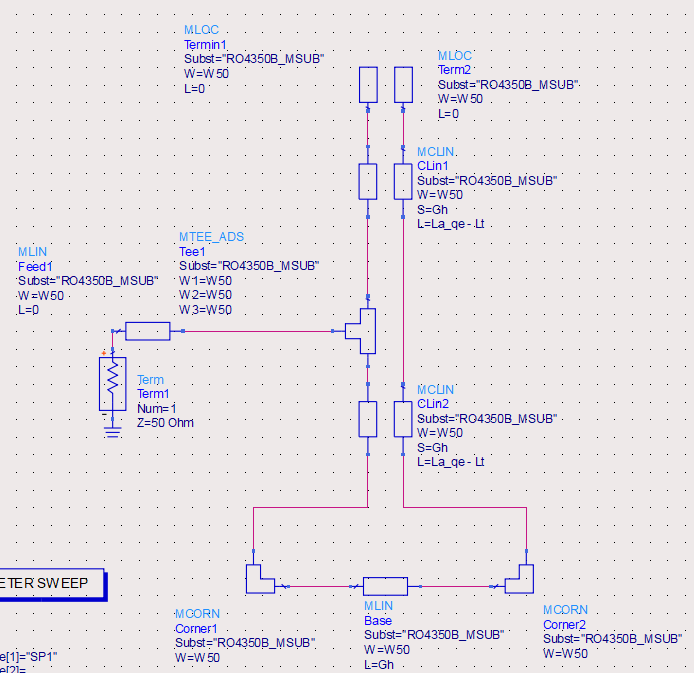Select the right CLin1 coupled-line rectangle

pos(403,181)
